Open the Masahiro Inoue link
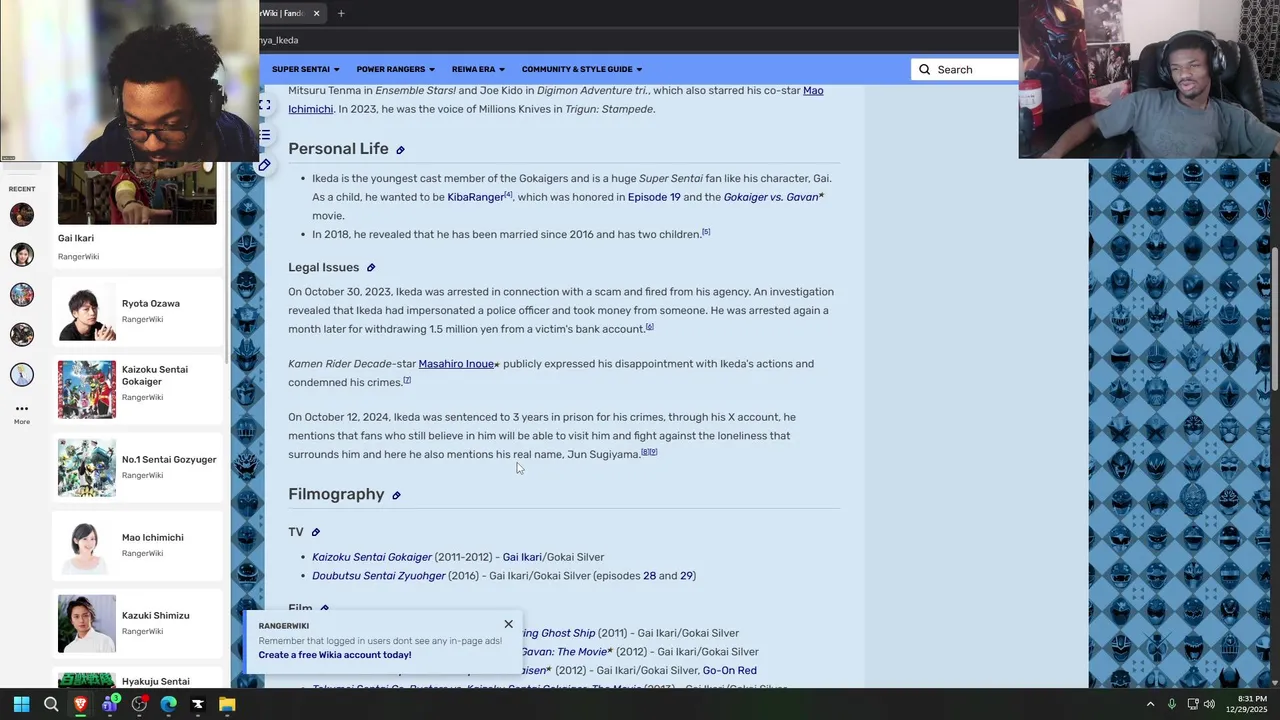Image resolution: width=1280 pixels, height=720 pixels. (456, 364)
